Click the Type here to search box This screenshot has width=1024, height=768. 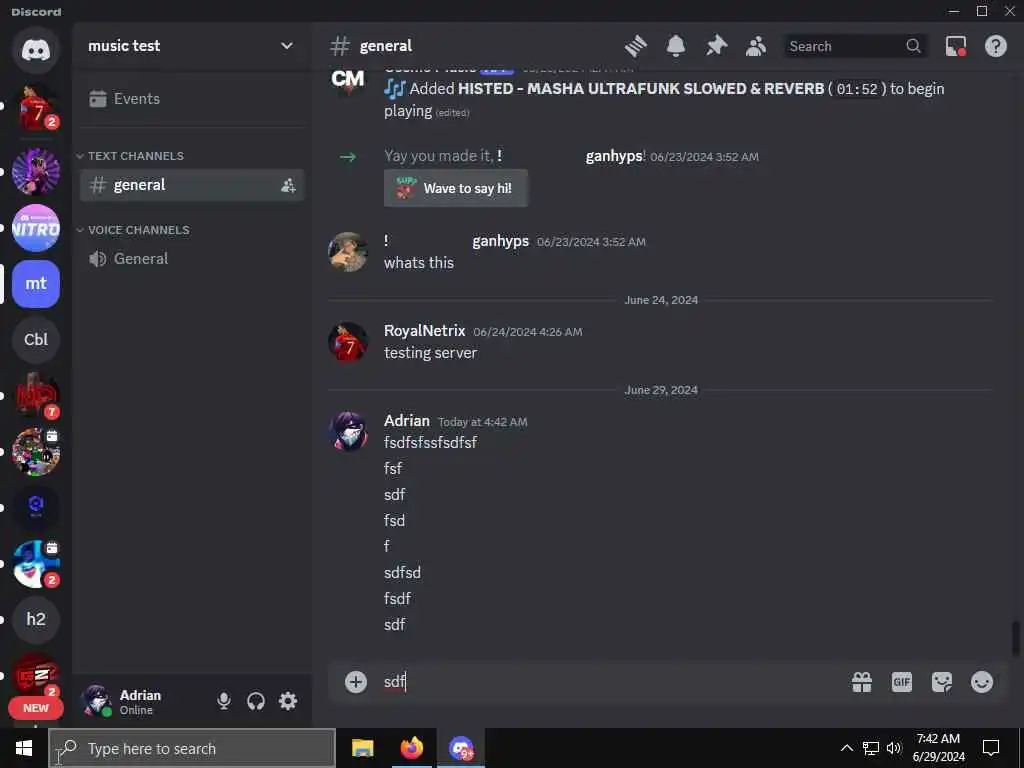(x=192, y=748)
